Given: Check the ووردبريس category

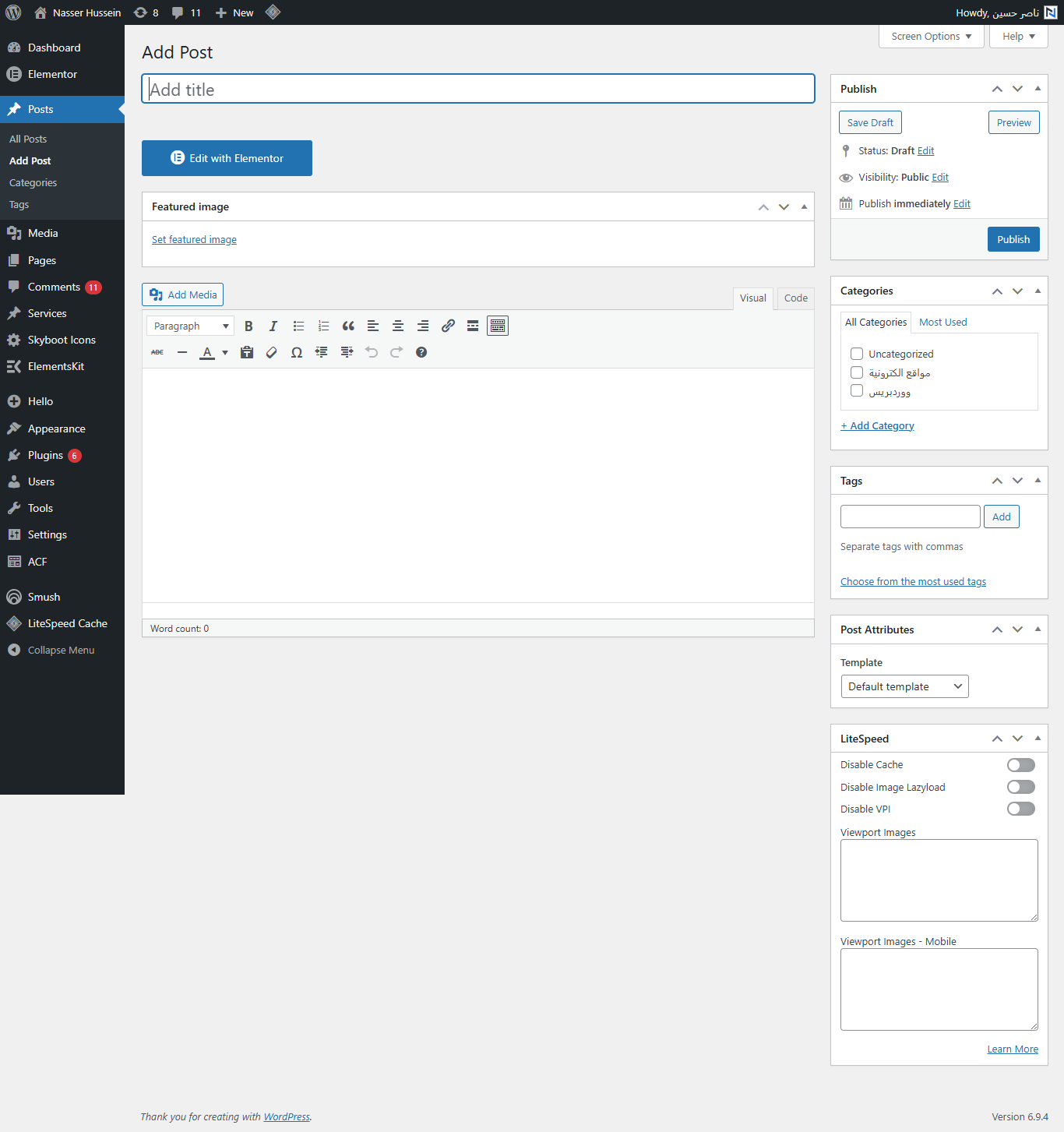Looking at the screenshot, I should click(857, 391).
